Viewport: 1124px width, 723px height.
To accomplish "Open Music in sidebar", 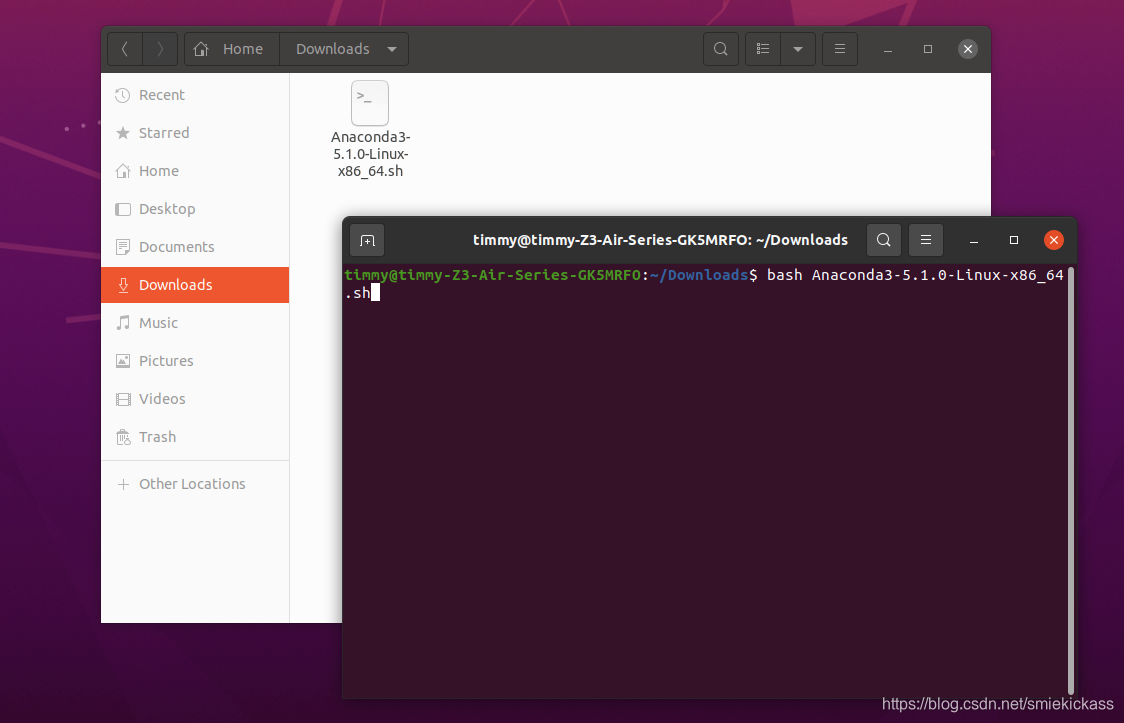I will pos(195,322).
